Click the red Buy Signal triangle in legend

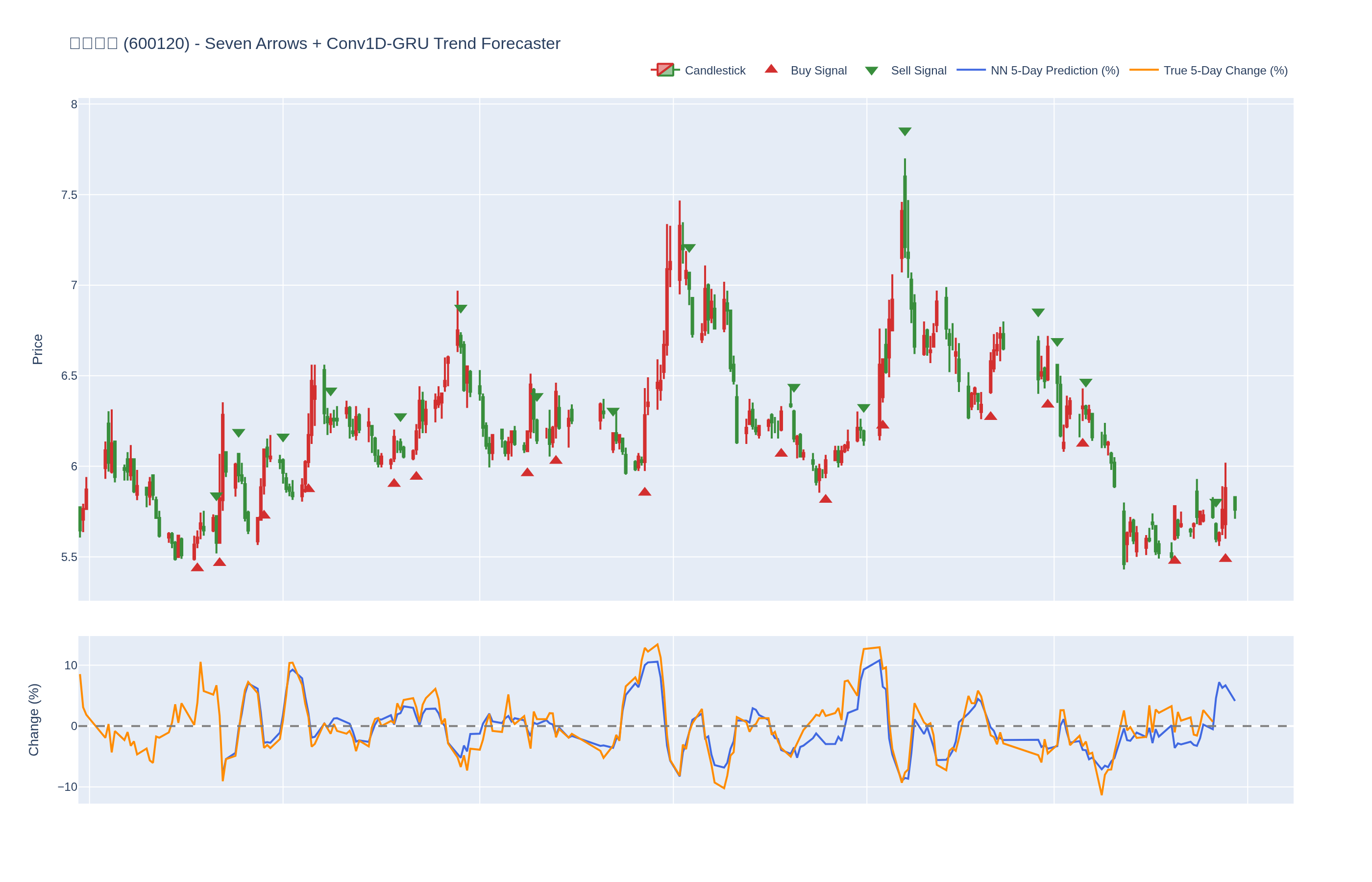point(771,69)
